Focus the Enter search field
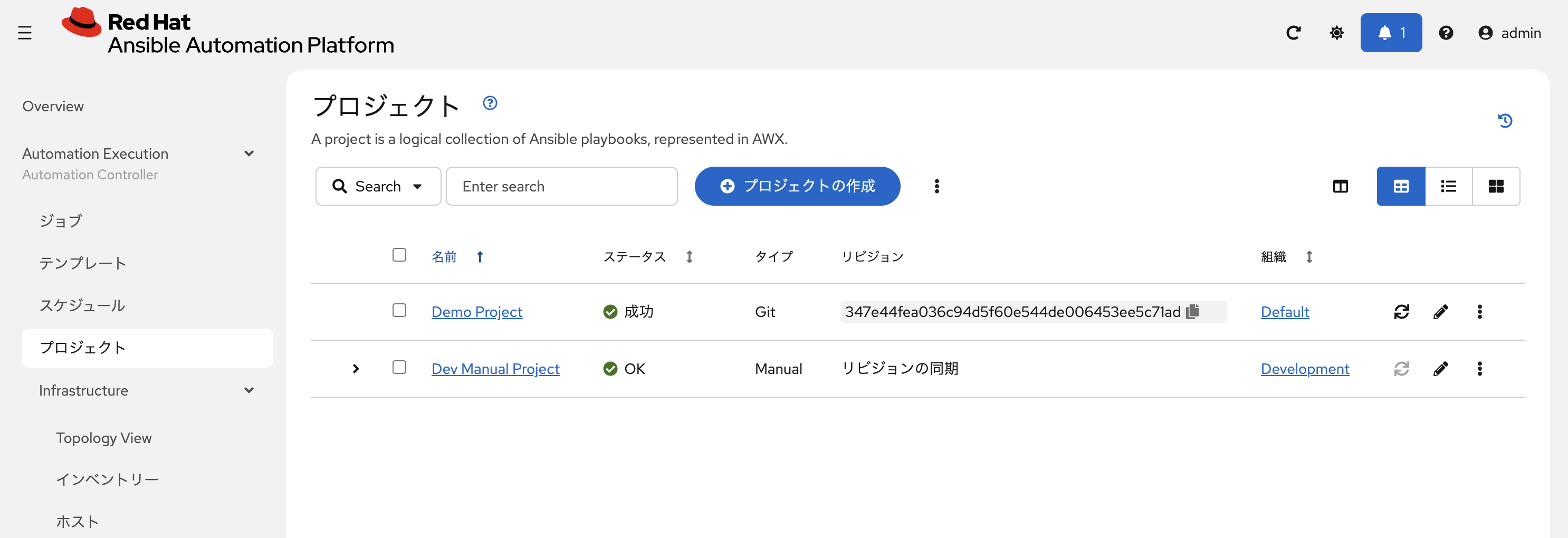The height and width of the screenshot is (538, 1568). point(561,186)
